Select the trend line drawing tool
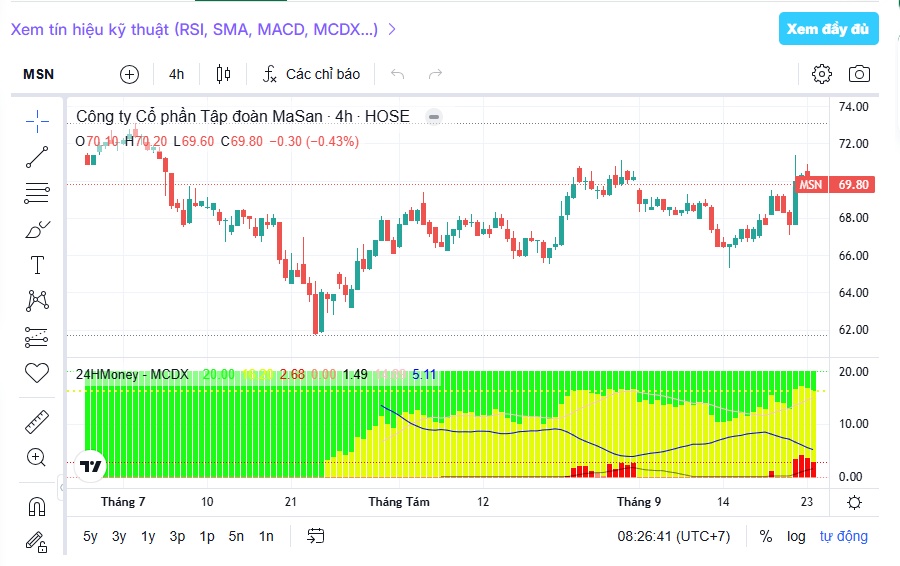 37,157
